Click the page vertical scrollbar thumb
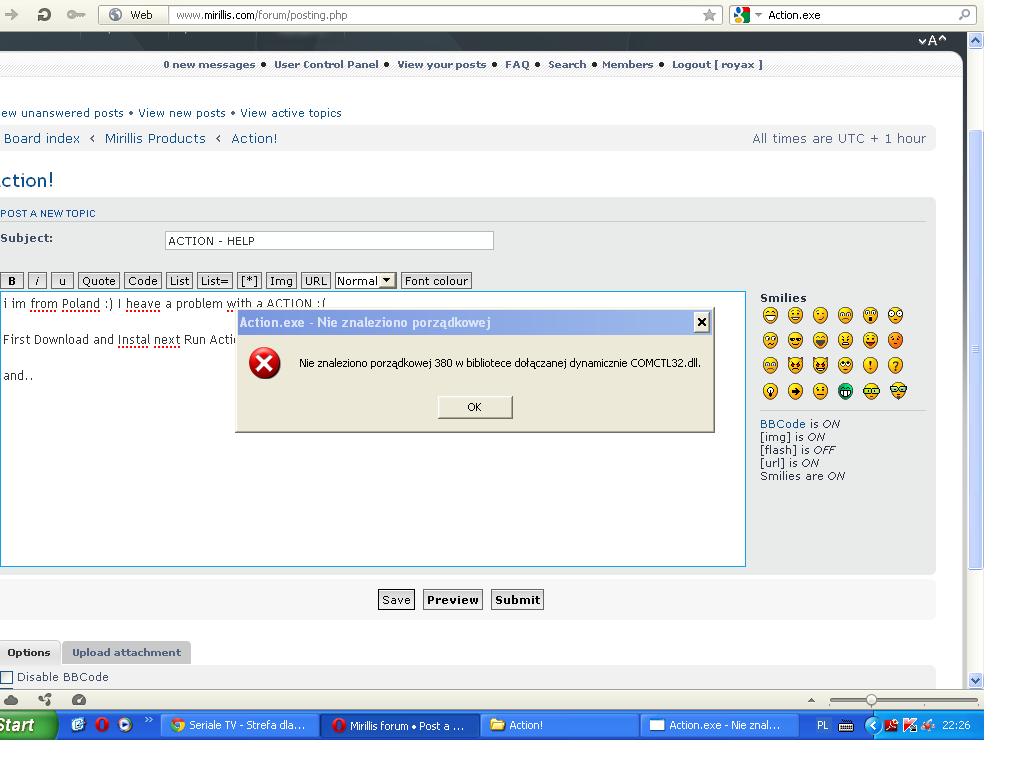Viewport: 1024px width, 768px height. (x=976, y=350)
